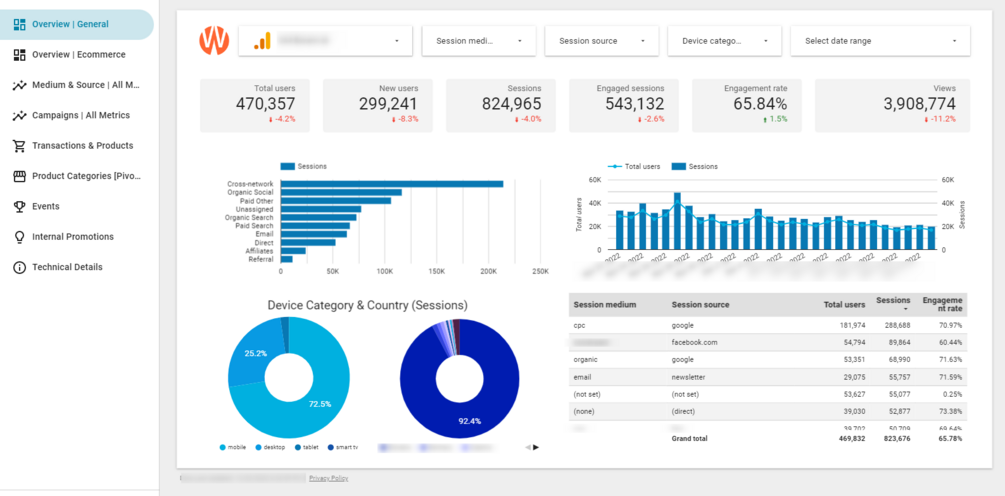The height and width of the screenshot is (496, 1005).
Task: Click the Cross-network bar in sessions chart
Action: click(392, 184)
